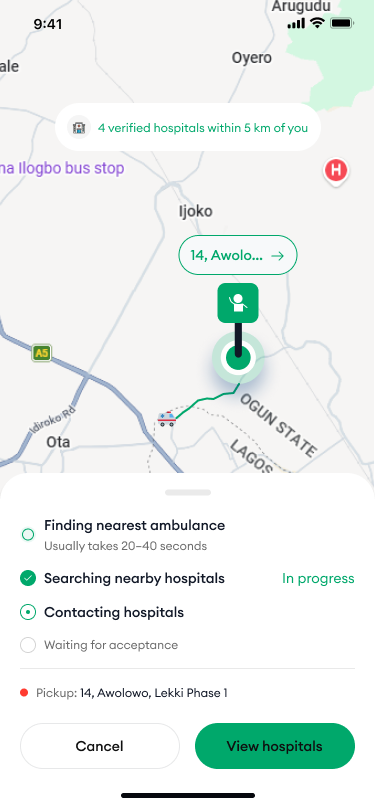Viewport: 375px width, 812px height.
Task: Tap the green current location circle
Action: [x=238, y=358]
